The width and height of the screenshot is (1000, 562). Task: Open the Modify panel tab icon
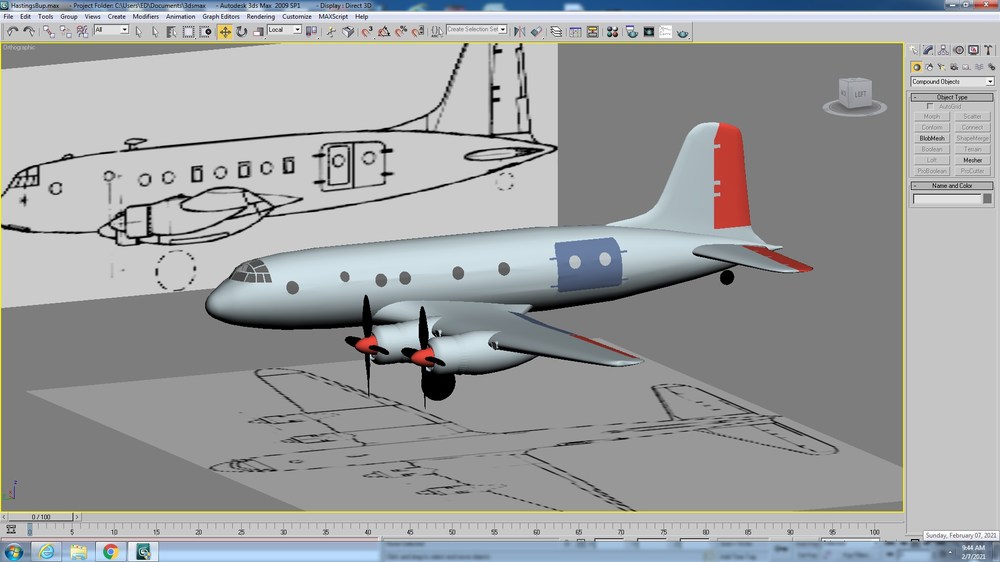coord(928,50)
